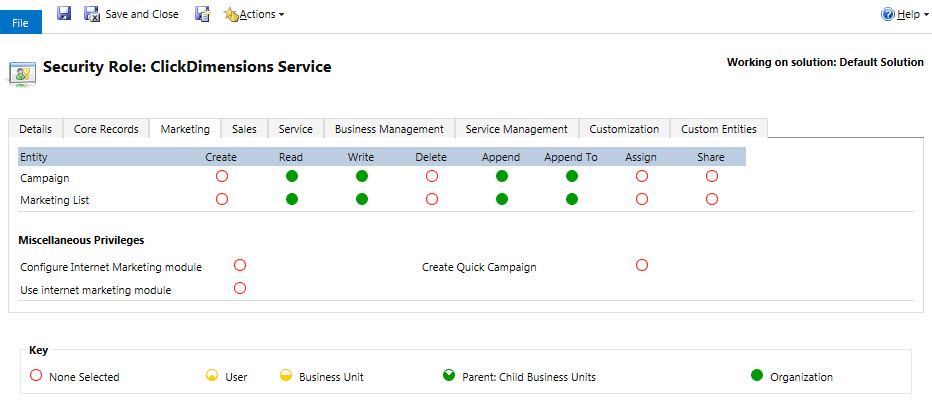Click the Create column header
The image size is (932, 406).
pyautogui.click(x=221, y=158)
